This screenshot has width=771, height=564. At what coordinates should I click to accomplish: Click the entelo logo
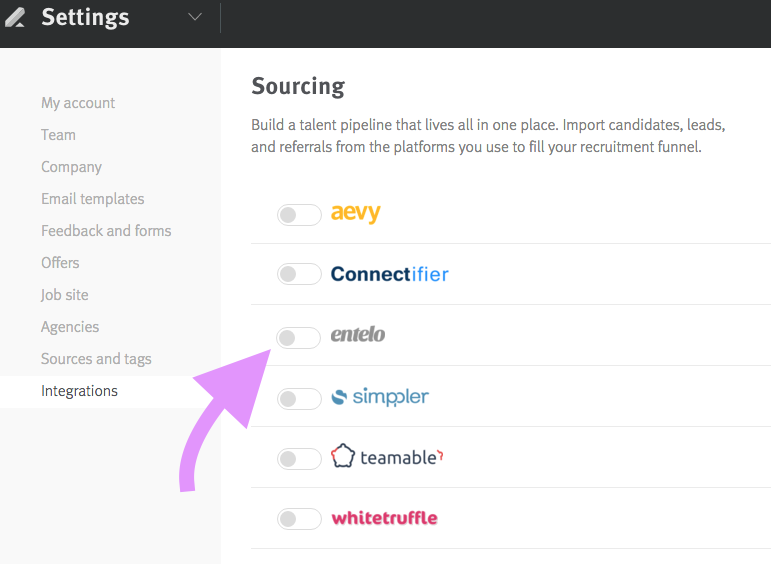coord(357,334)
